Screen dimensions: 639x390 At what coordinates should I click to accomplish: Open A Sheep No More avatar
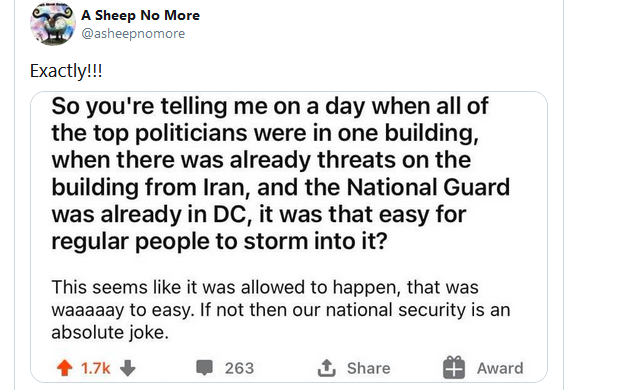point(53,24)
